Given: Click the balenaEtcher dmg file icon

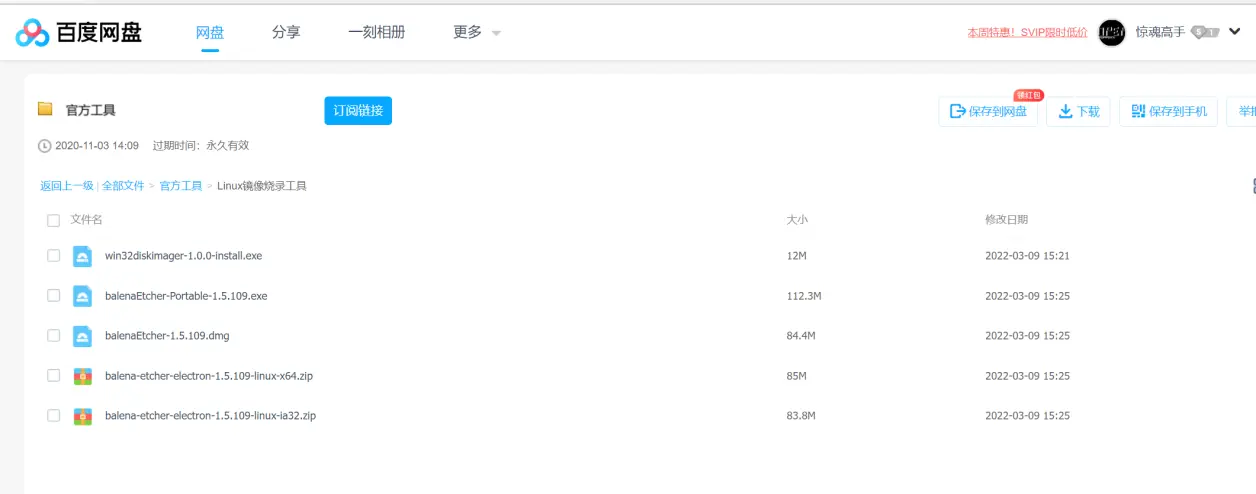Looking at the screenshot, I should pos(83,336).
